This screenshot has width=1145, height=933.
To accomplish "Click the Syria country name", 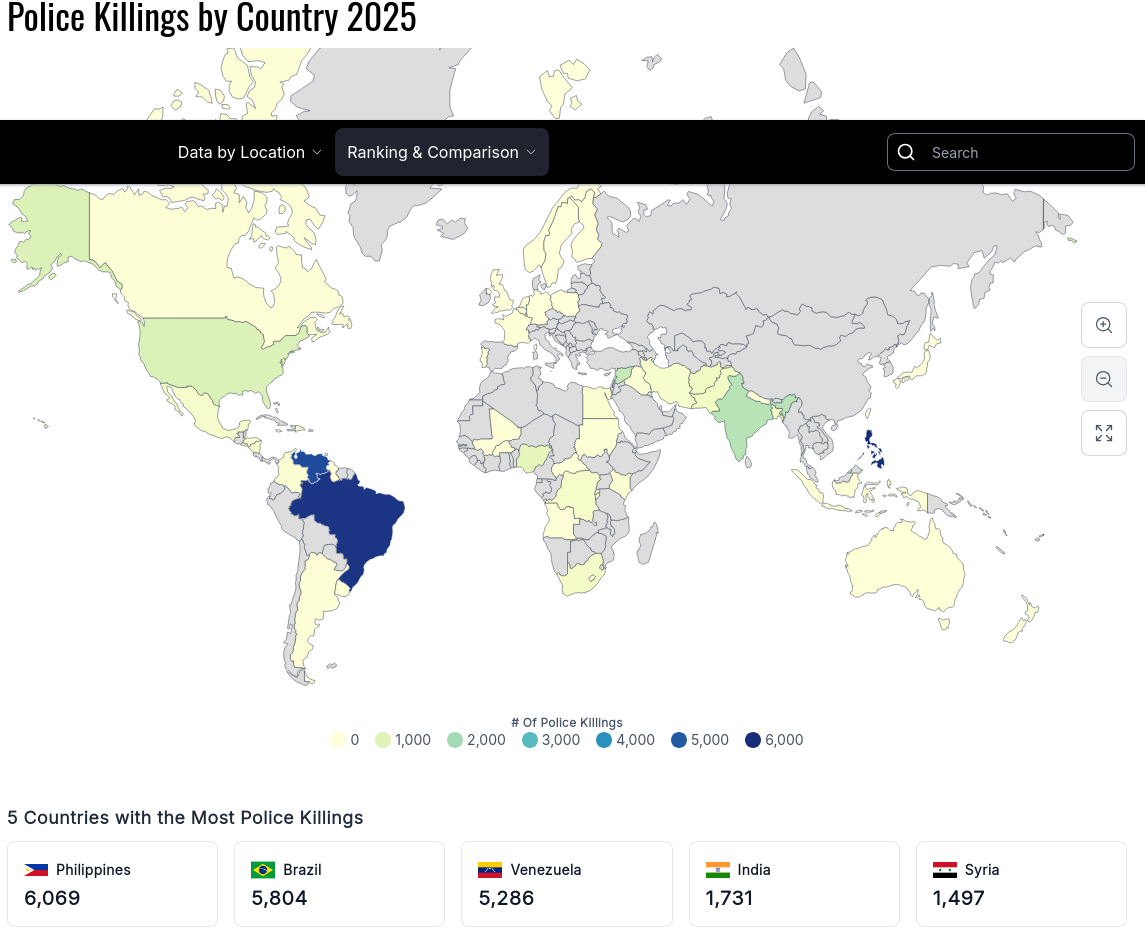I will (981, 869).
